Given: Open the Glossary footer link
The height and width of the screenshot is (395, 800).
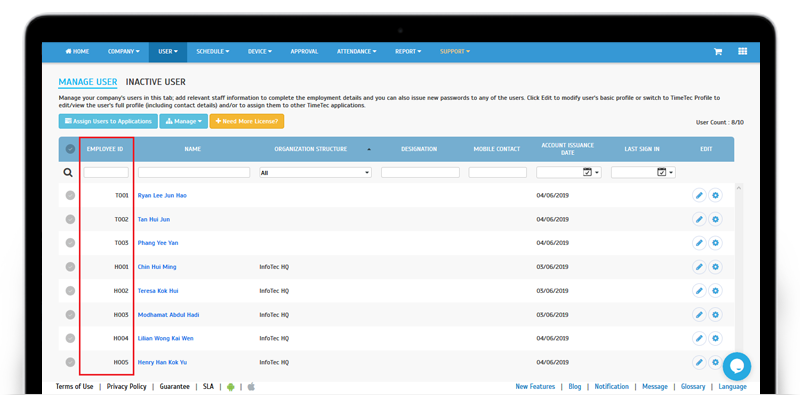Looking at the screenshot, I should [x=693, y=387].
